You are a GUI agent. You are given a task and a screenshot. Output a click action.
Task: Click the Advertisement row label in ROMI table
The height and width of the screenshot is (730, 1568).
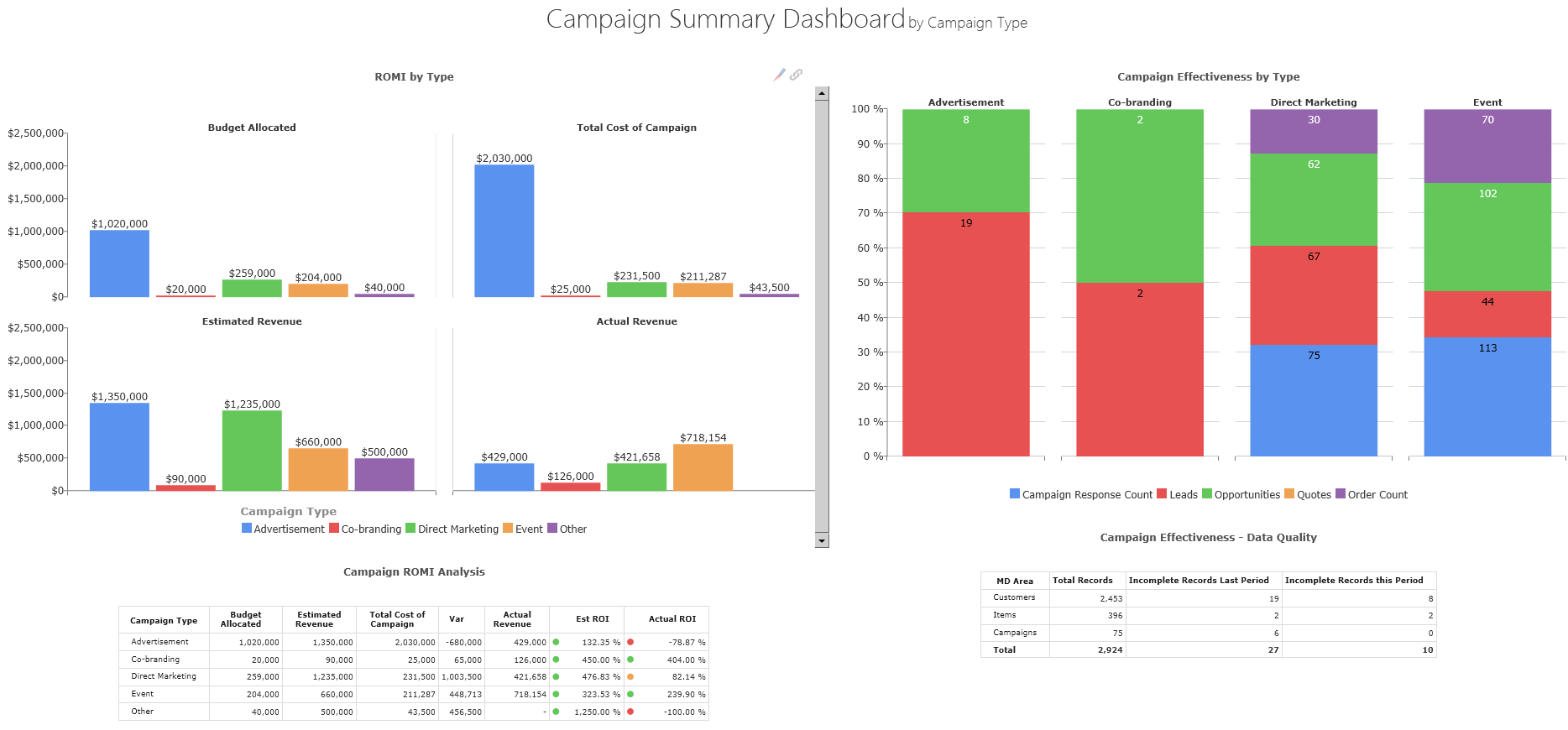pyautogui.click(x=159, y=642)
